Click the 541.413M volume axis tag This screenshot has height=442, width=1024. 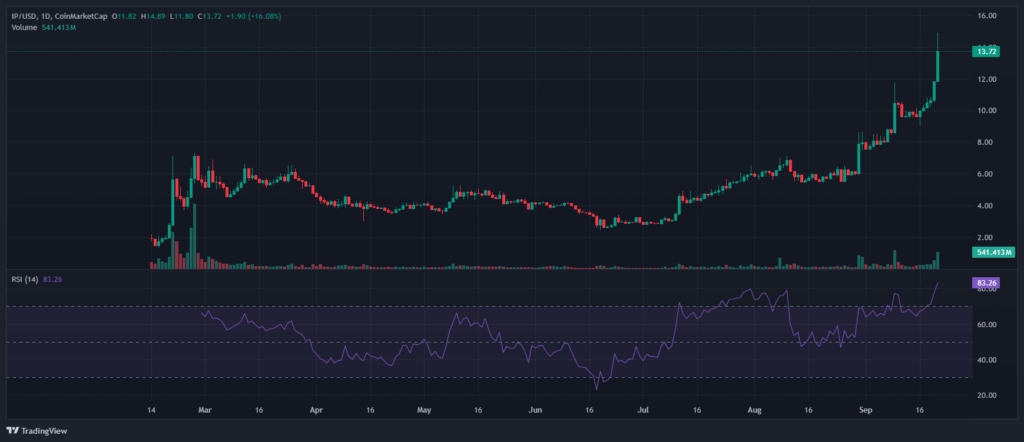[x=992, y=253]
